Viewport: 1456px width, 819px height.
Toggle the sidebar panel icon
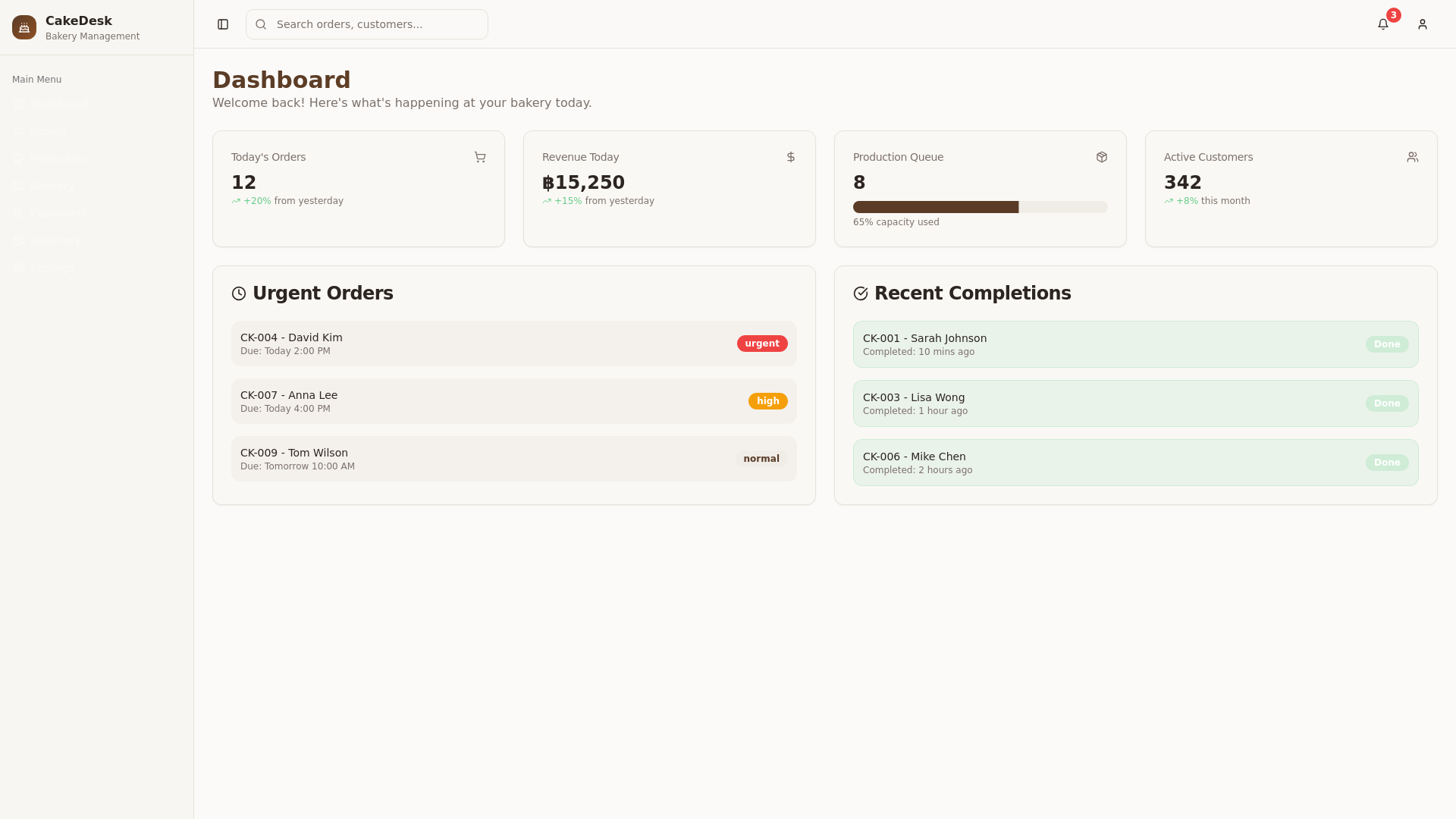(x=223, y=24)
